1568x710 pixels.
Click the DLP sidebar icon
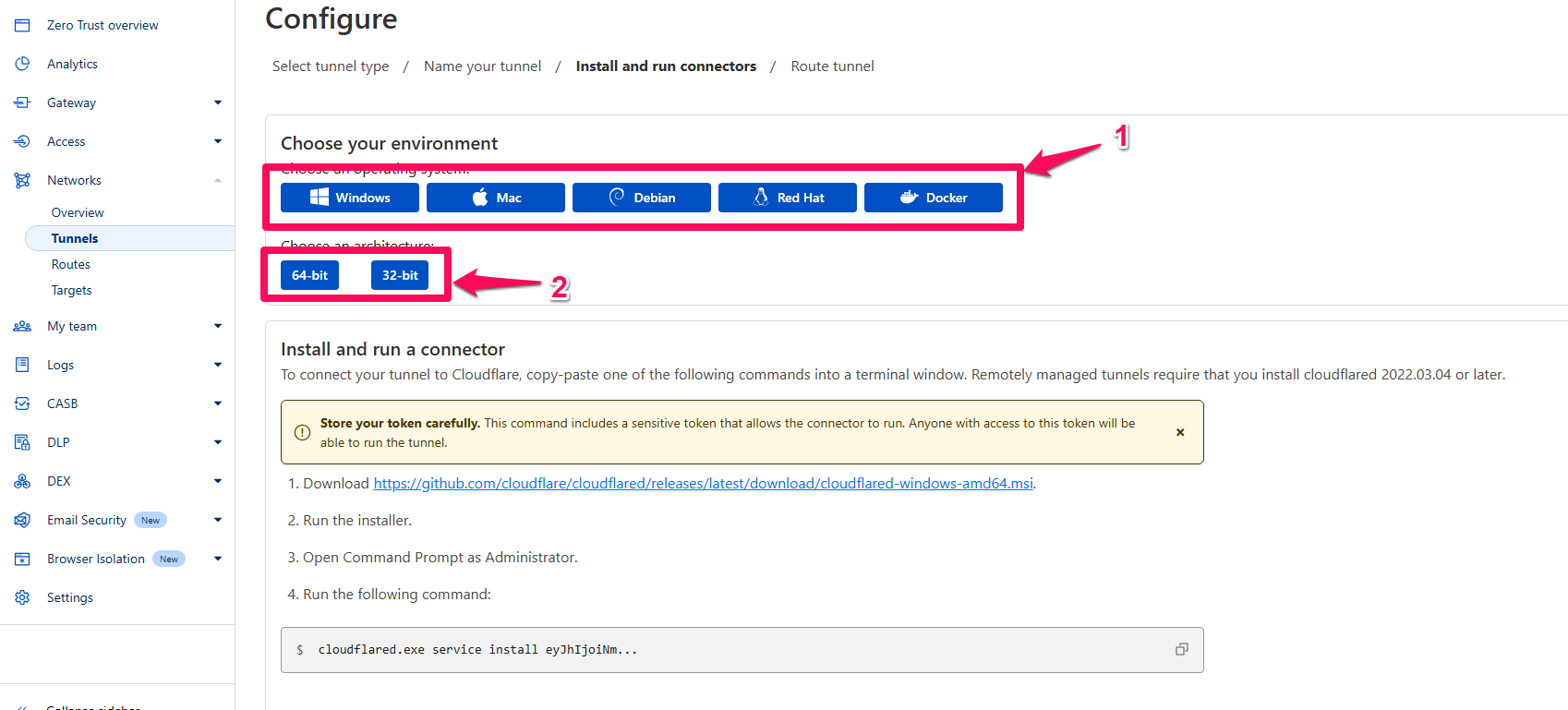pos(22,442)
